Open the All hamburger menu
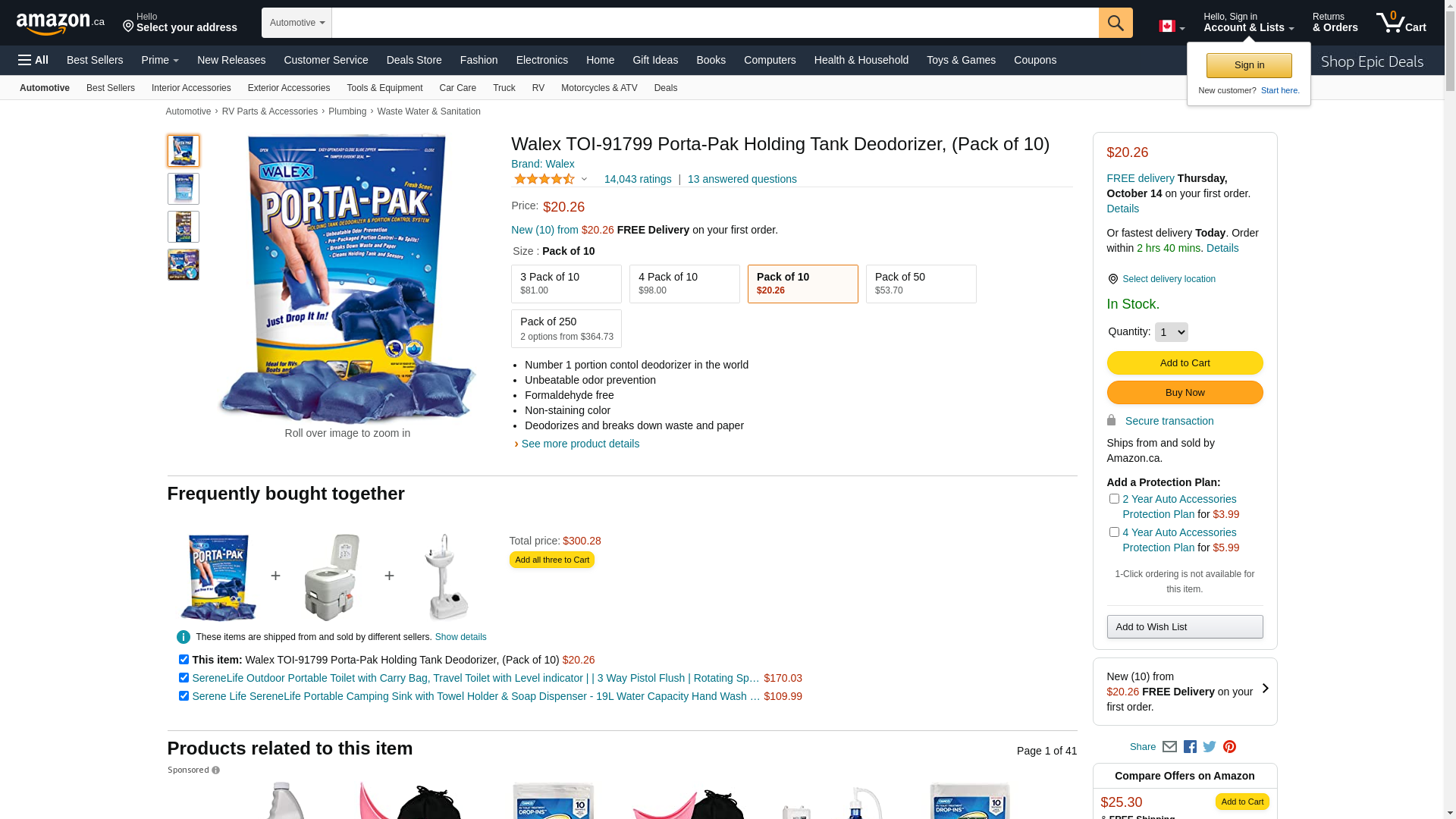This screenshot has height=819, width=1456. tap(33, 60)
